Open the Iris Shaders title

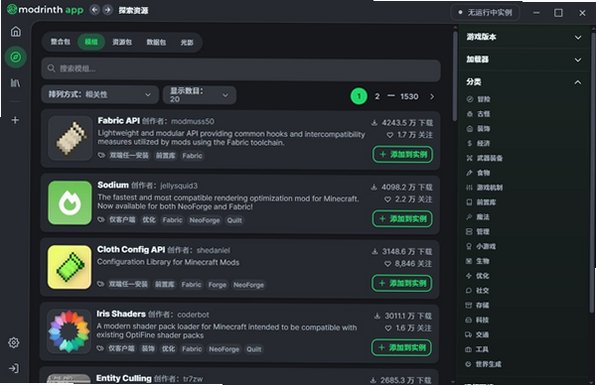(x=121, y=314)
